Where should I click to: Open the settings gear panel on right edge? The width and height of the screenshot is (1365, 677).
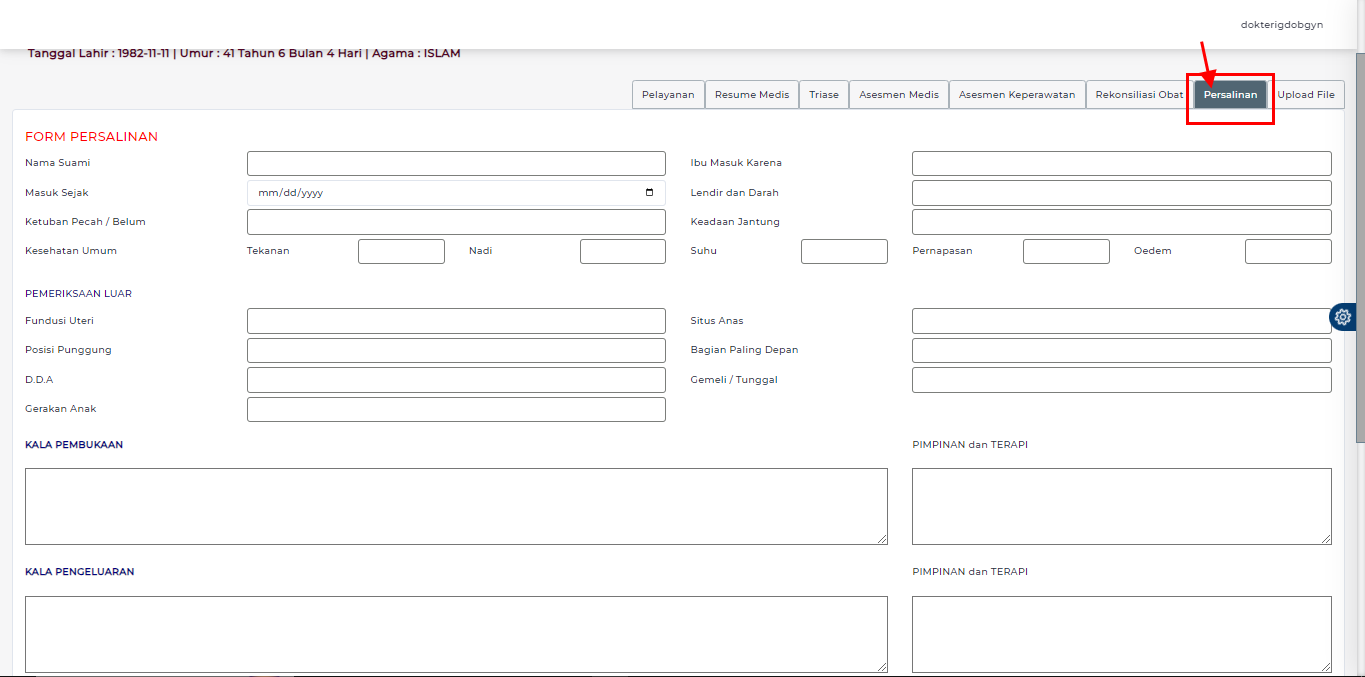click(1342, 317)
